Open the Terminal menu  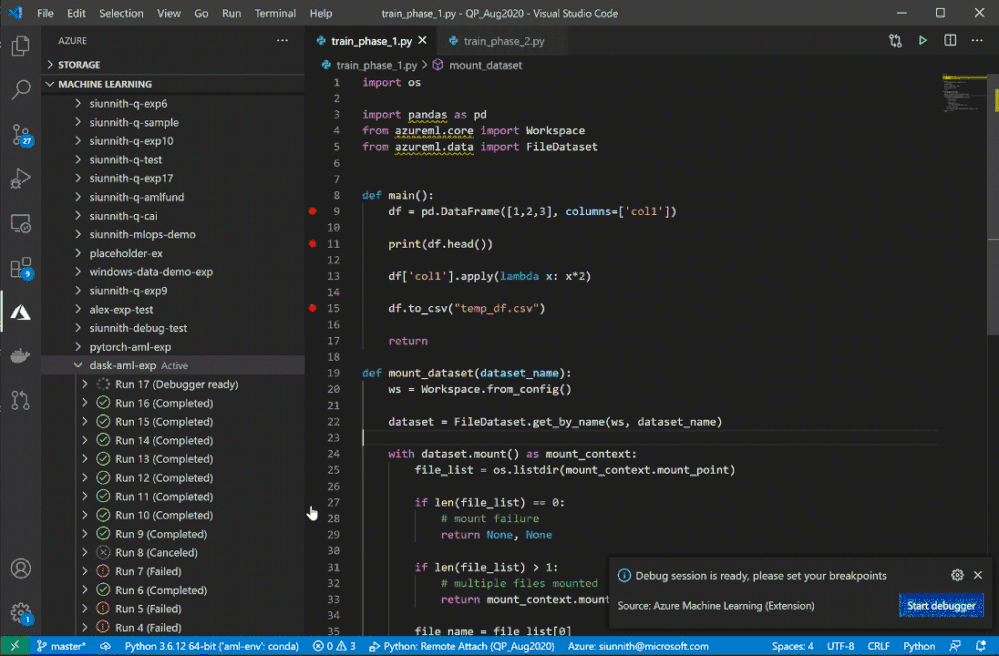(x=275, y=13)
